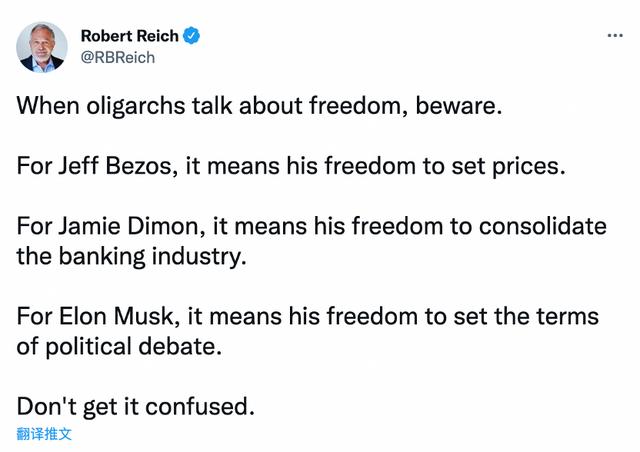Click the line ending with "freedom to consolidate"
Viewport: 640px width, 452px height.
(311, 226)
